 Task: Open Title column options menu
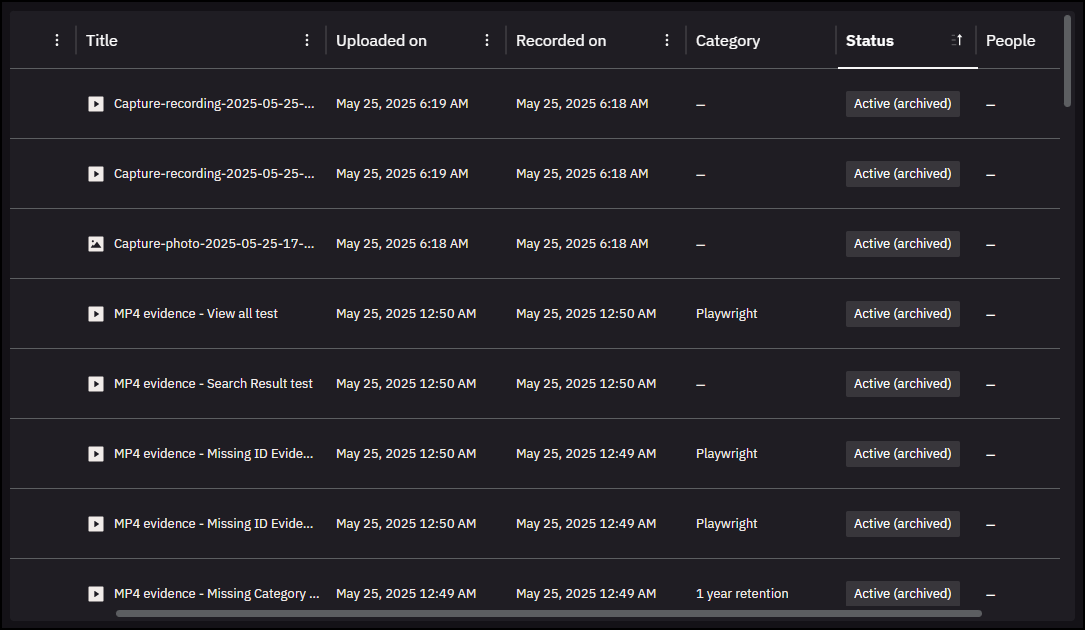[307, 41]
